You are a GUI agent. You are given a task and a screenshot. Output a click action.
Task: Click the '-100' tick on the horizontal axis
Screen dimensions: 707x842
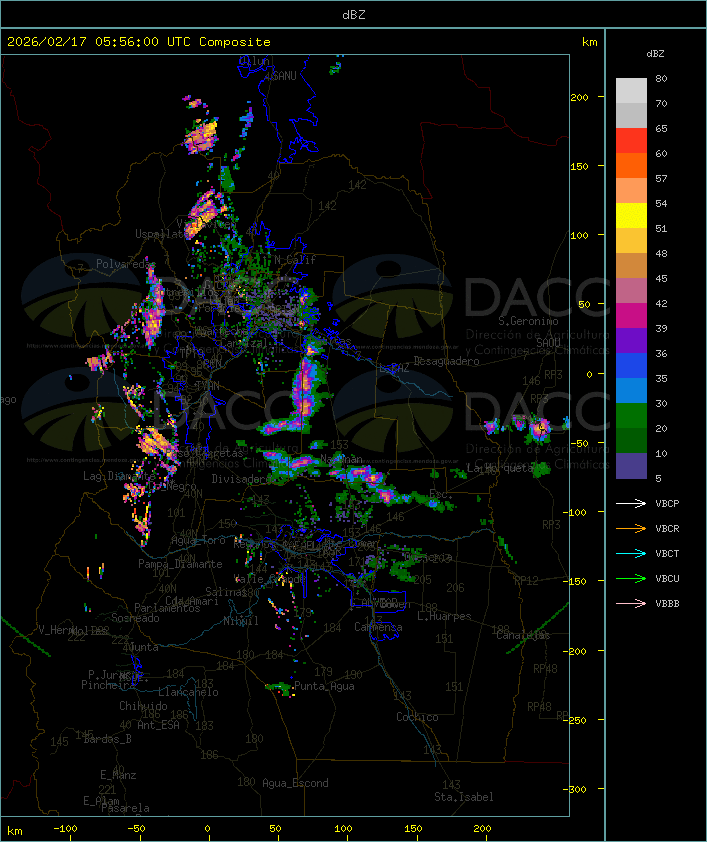[x=65, y=829]
